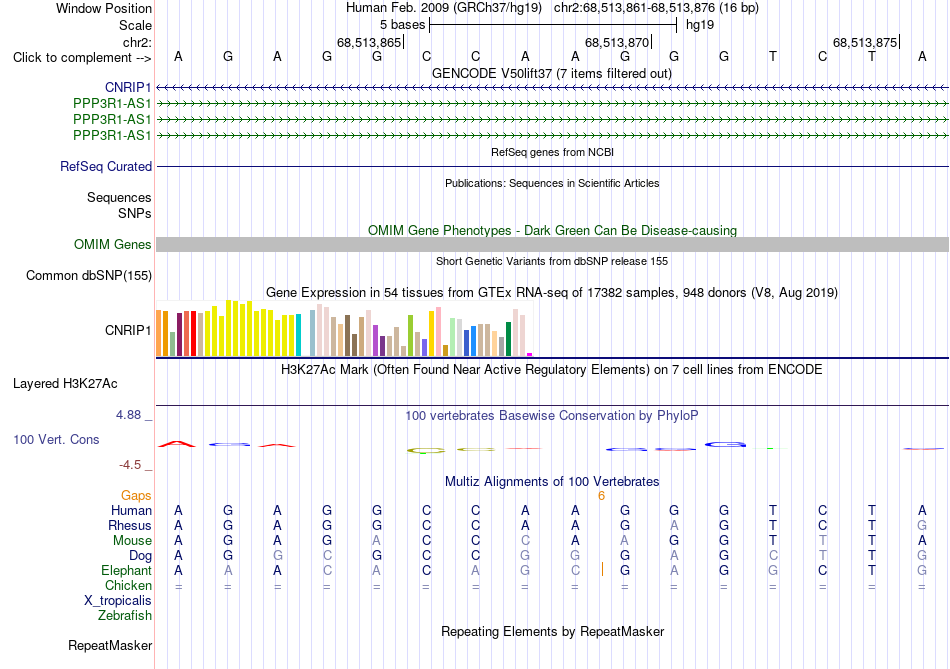Click the Zebrafish species label
Viewport: 950px width, 669px height.
[x=125, y=615]
